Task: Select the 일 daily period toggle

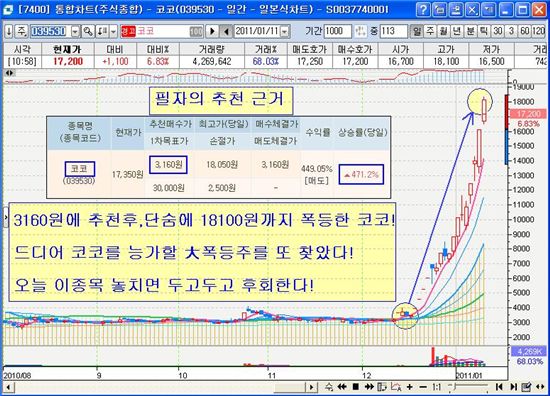Action: click(417, 31)
